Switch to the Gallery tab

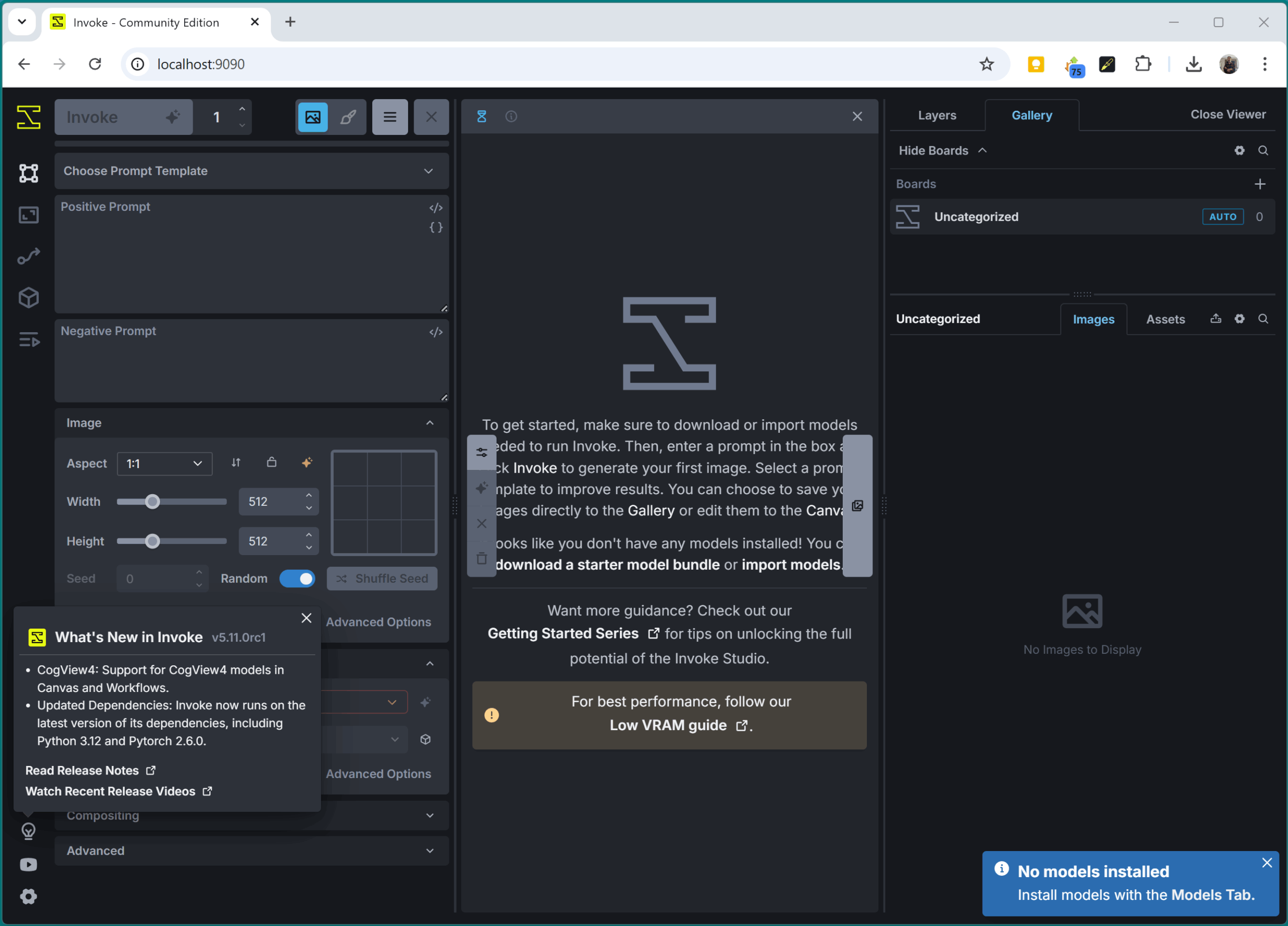pos(1031,115)
